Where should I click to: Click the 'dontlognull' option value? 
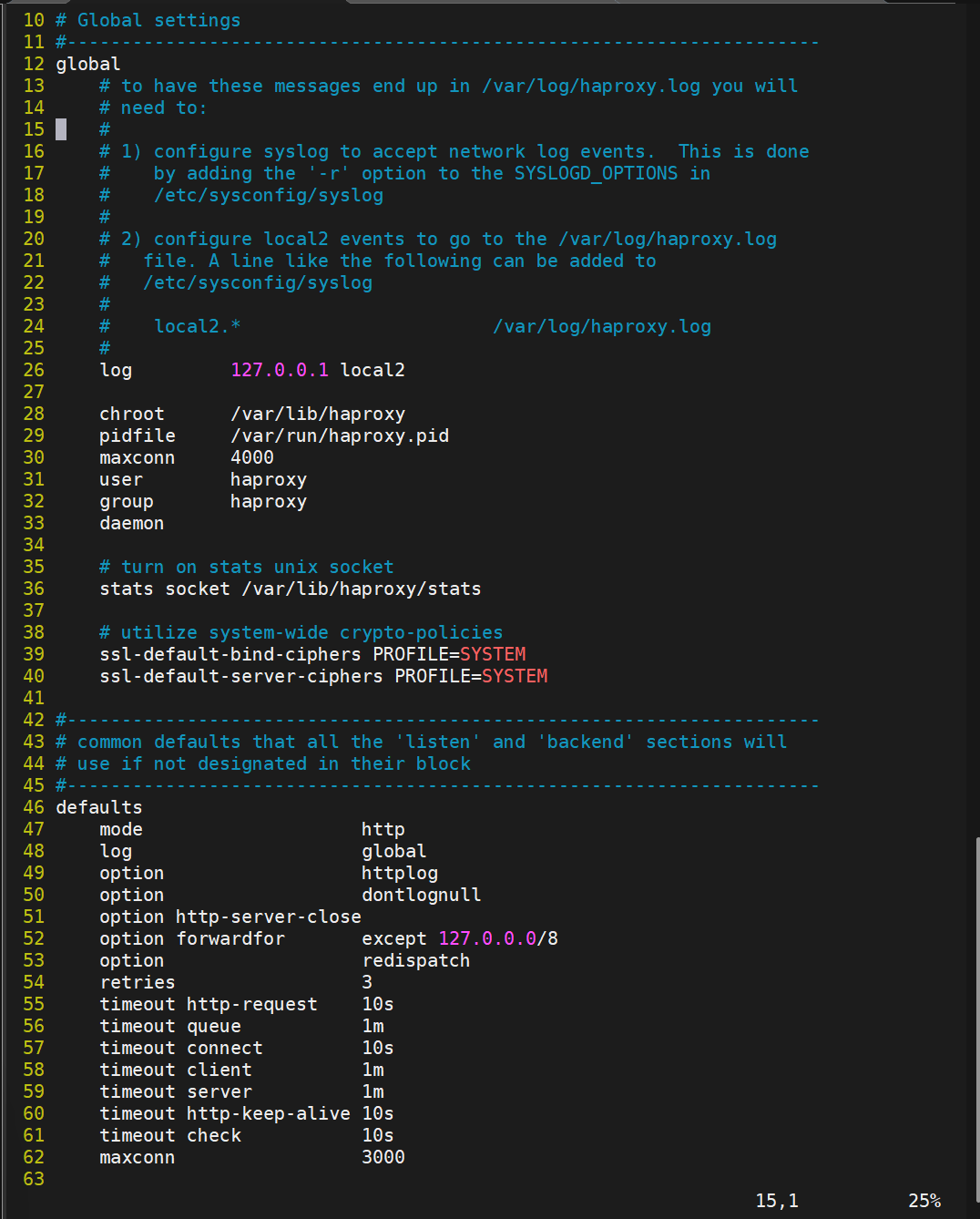(x=422, y=895)
